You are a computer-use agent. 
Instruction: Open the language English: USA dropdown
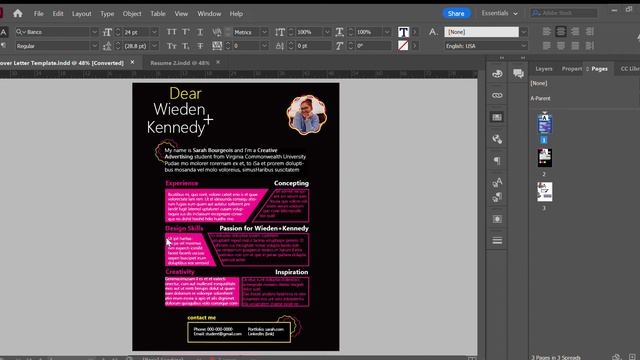[x=524, y=46]
